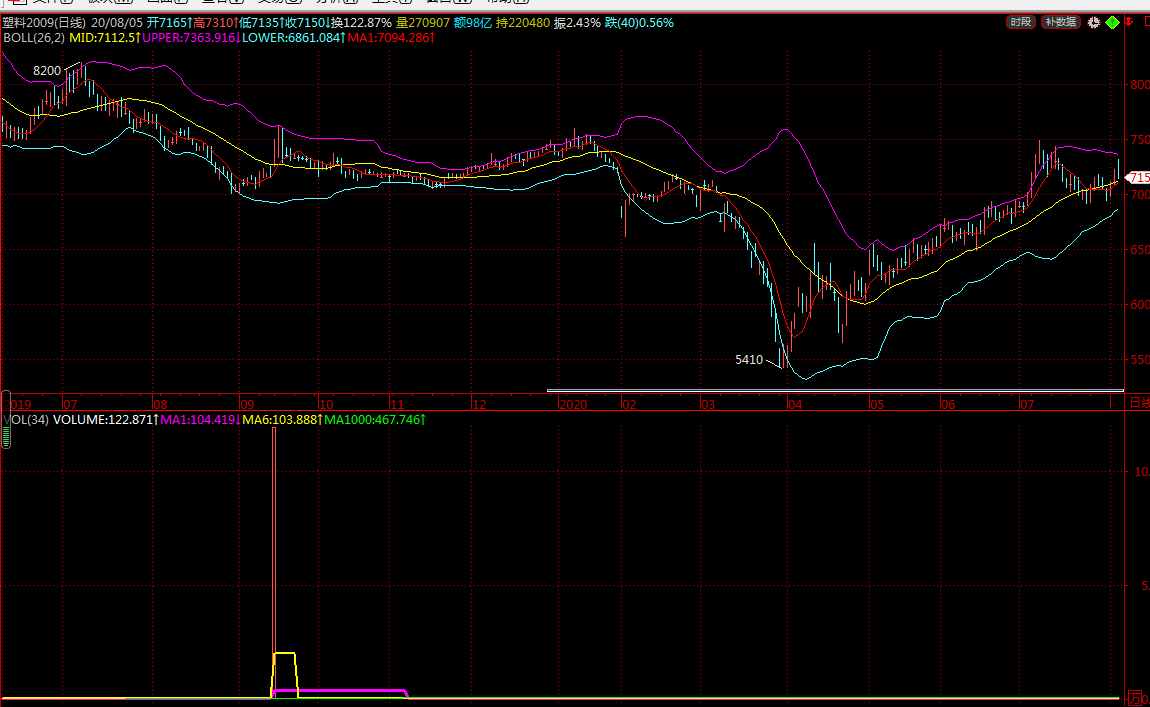Click the red anchor icon at top right
1150x707 pixels.
click(x=1131, y=22)
